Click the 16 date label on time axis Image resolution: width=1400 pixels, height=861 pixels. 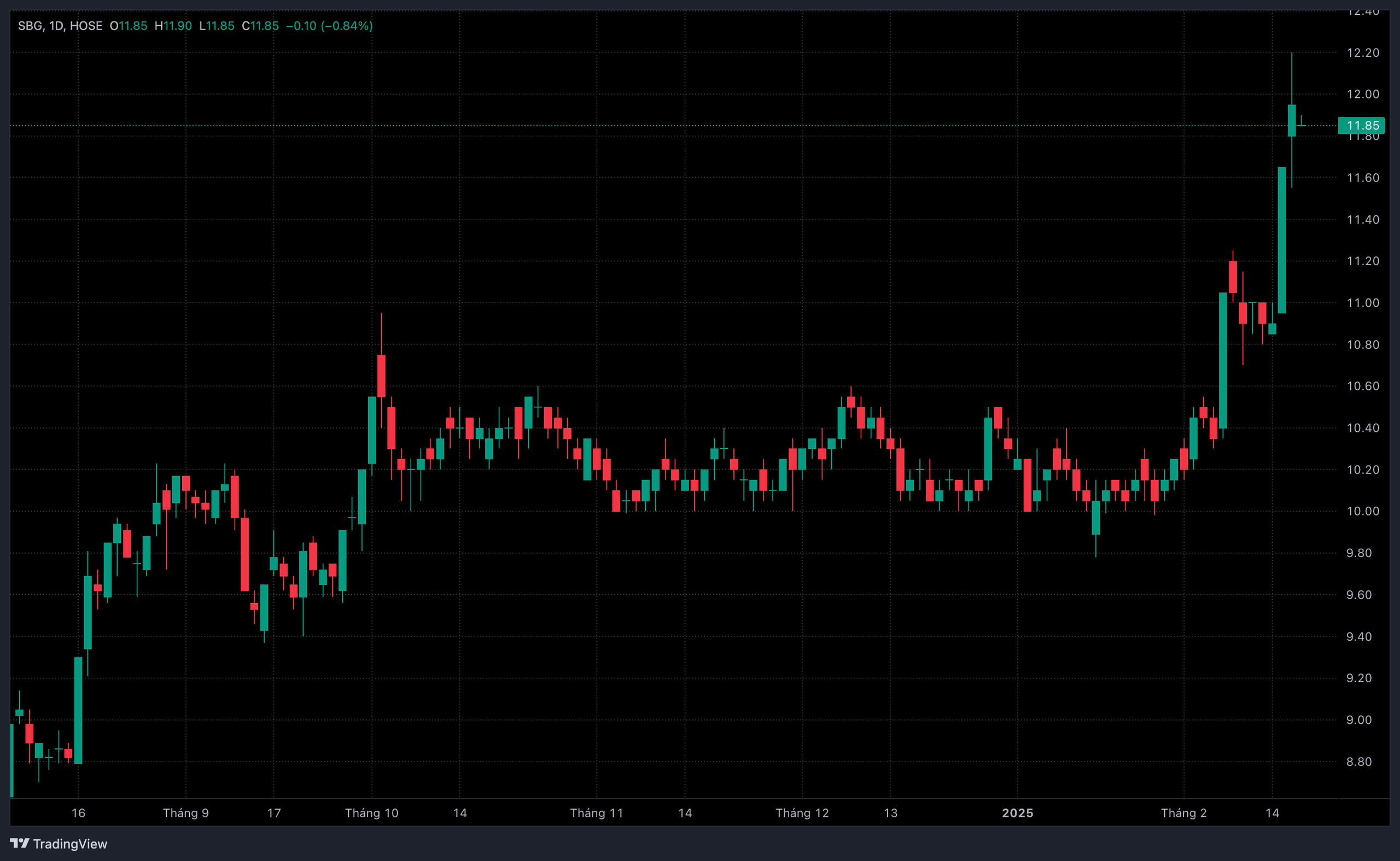[x=78, y=812]
